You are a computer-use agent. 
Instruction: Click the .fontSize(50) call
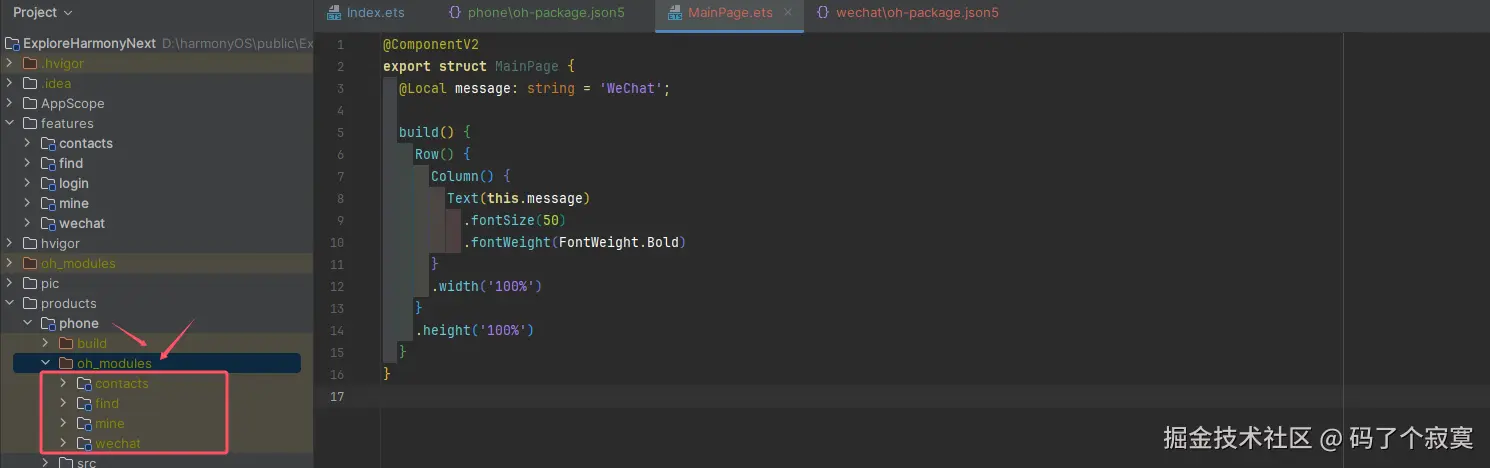click(515, 221)
